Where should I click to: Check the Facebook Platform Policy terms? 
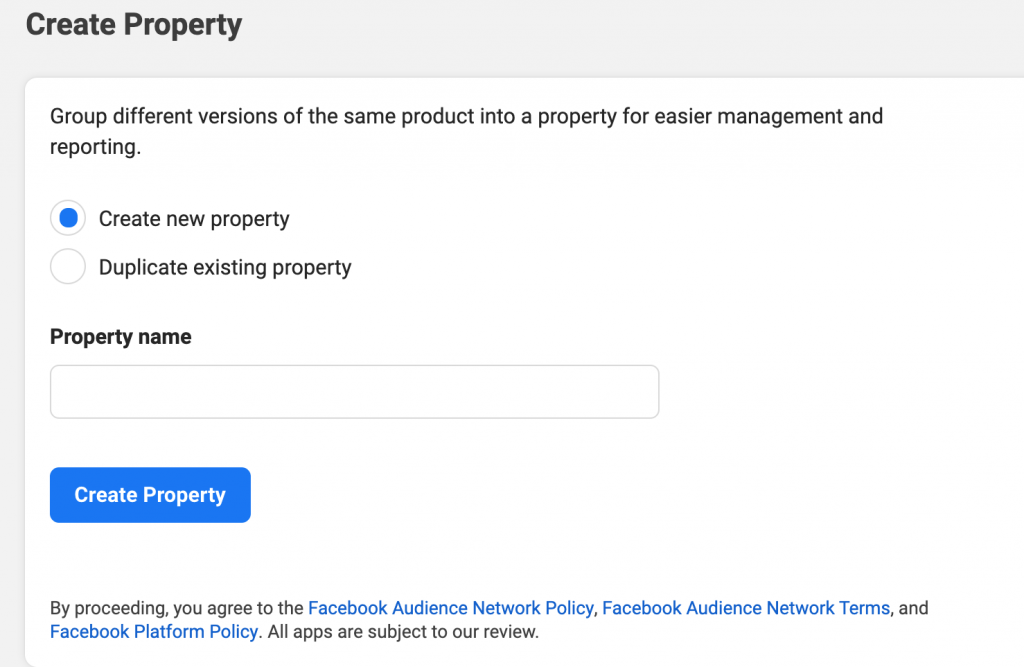coord(153,631)
